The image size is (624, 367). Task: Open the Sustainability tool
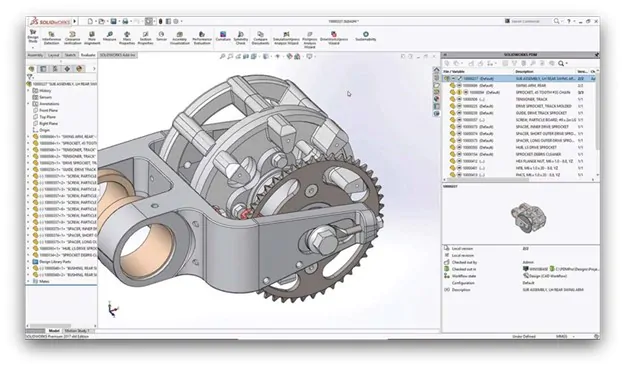tap(366, 36)
